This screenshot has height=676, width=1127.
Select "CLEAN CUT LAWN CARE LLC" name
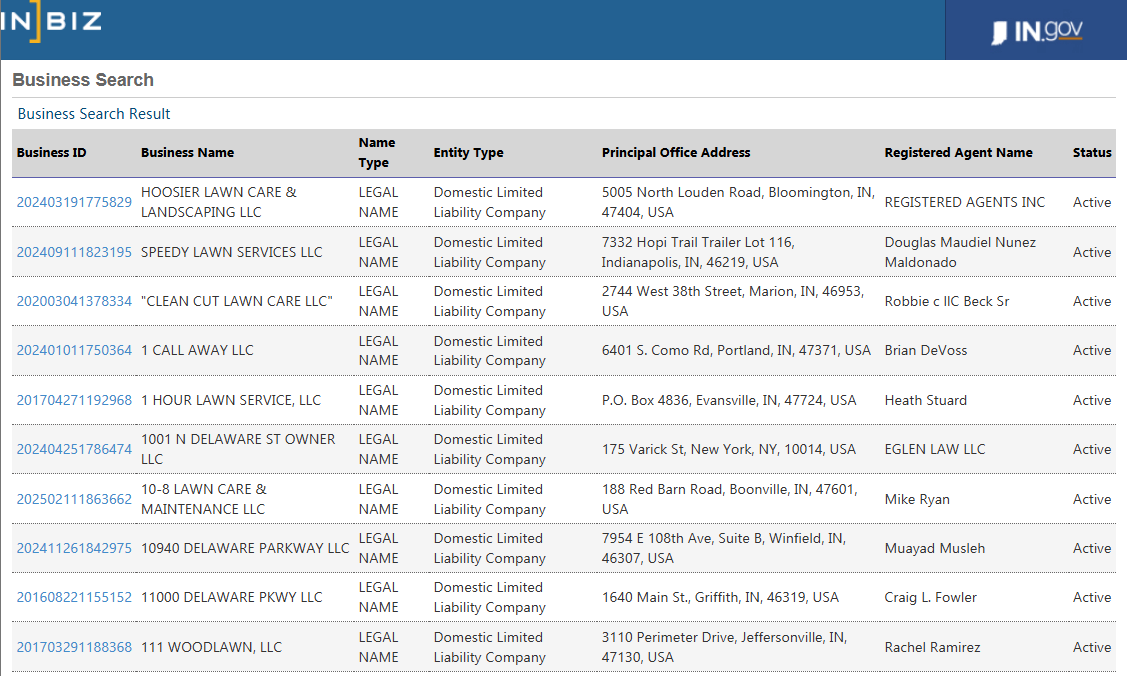pyautogui.click(x=236, y=301)
